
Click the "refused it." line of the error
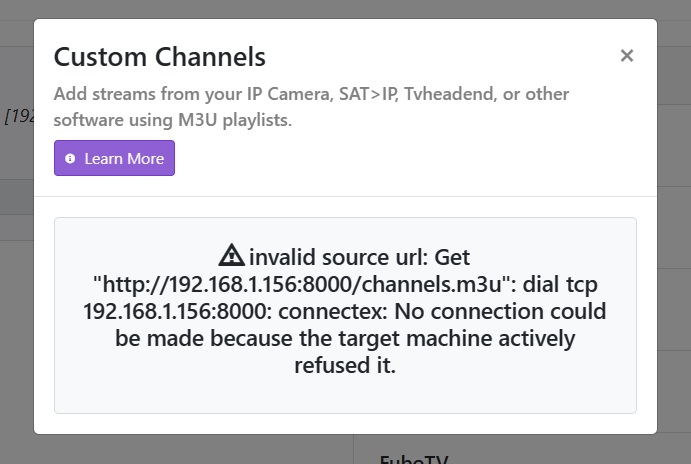pos(345,366)
